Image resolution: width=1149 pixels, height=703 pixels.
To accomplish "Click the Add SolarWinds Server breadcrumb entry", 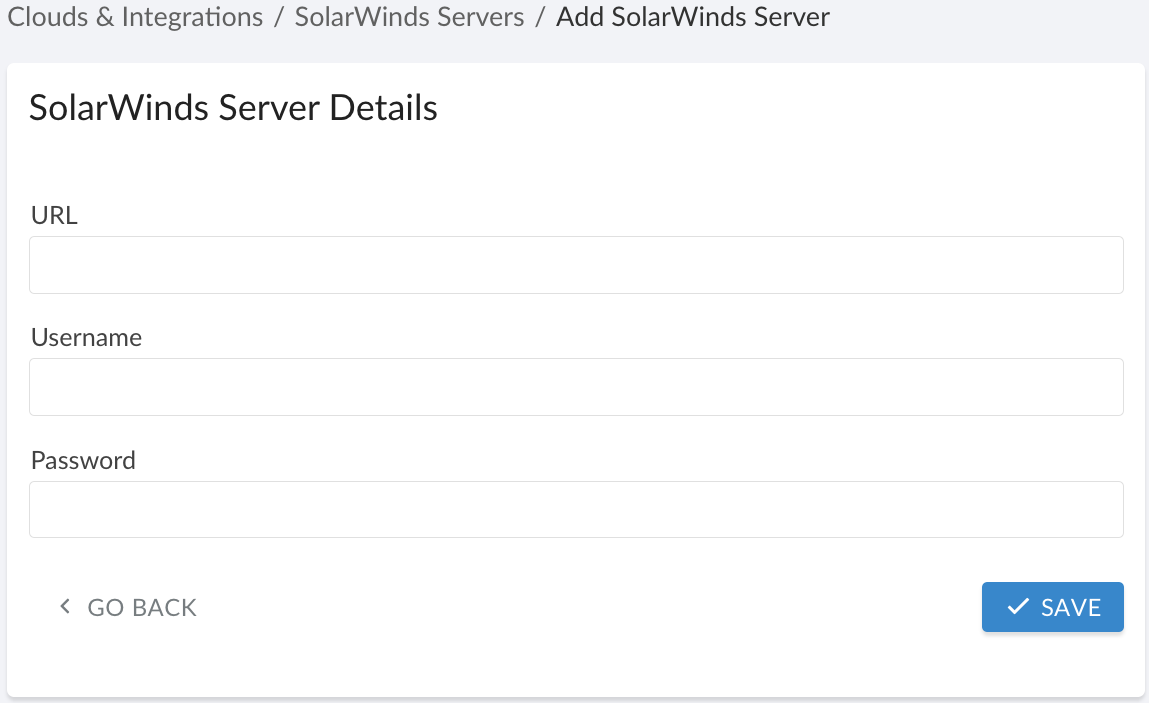I will 692,17.
